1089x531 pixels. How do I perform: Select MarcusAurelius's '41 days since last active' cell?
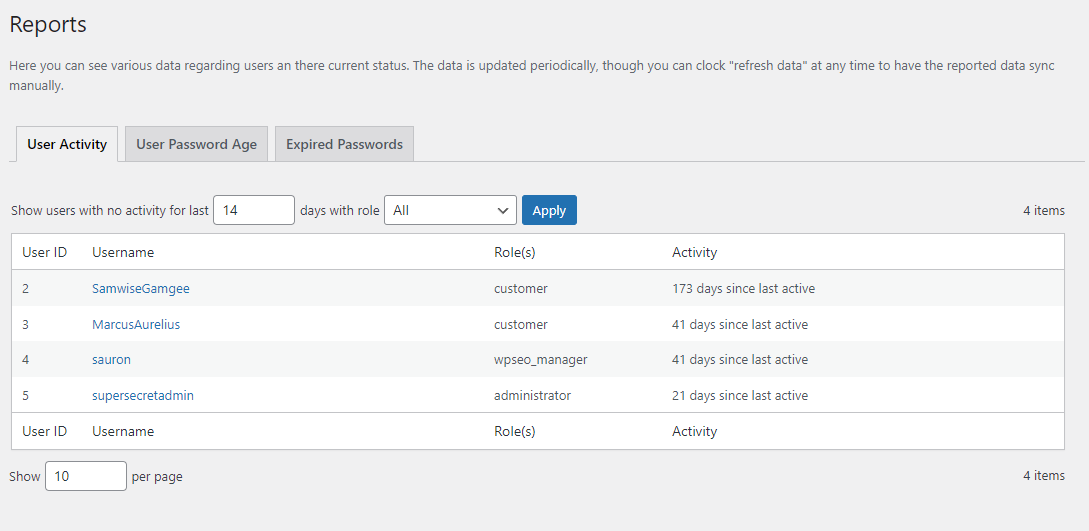tap(740, 324)
